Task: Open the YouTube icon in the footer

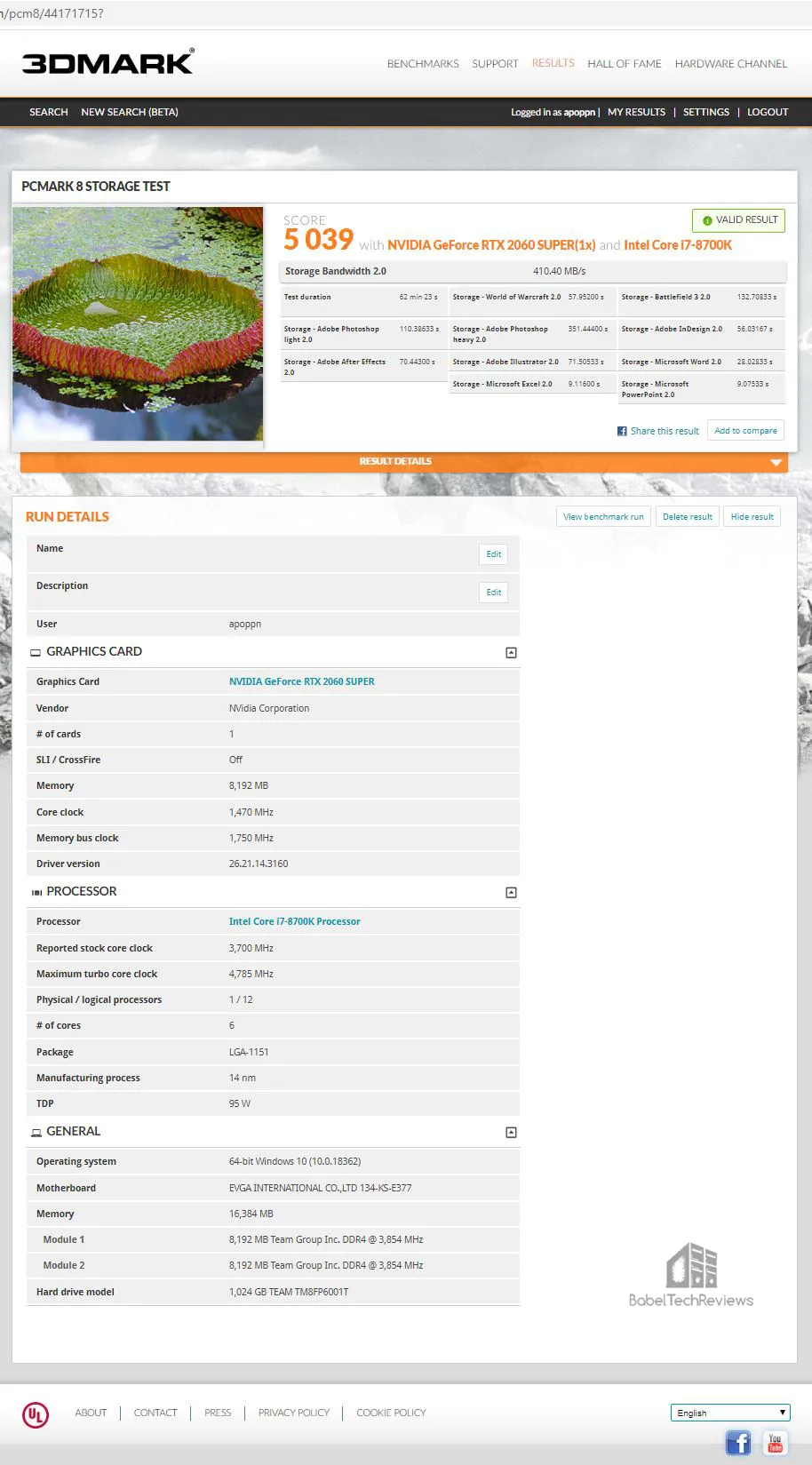Action: pos(775,1443)
